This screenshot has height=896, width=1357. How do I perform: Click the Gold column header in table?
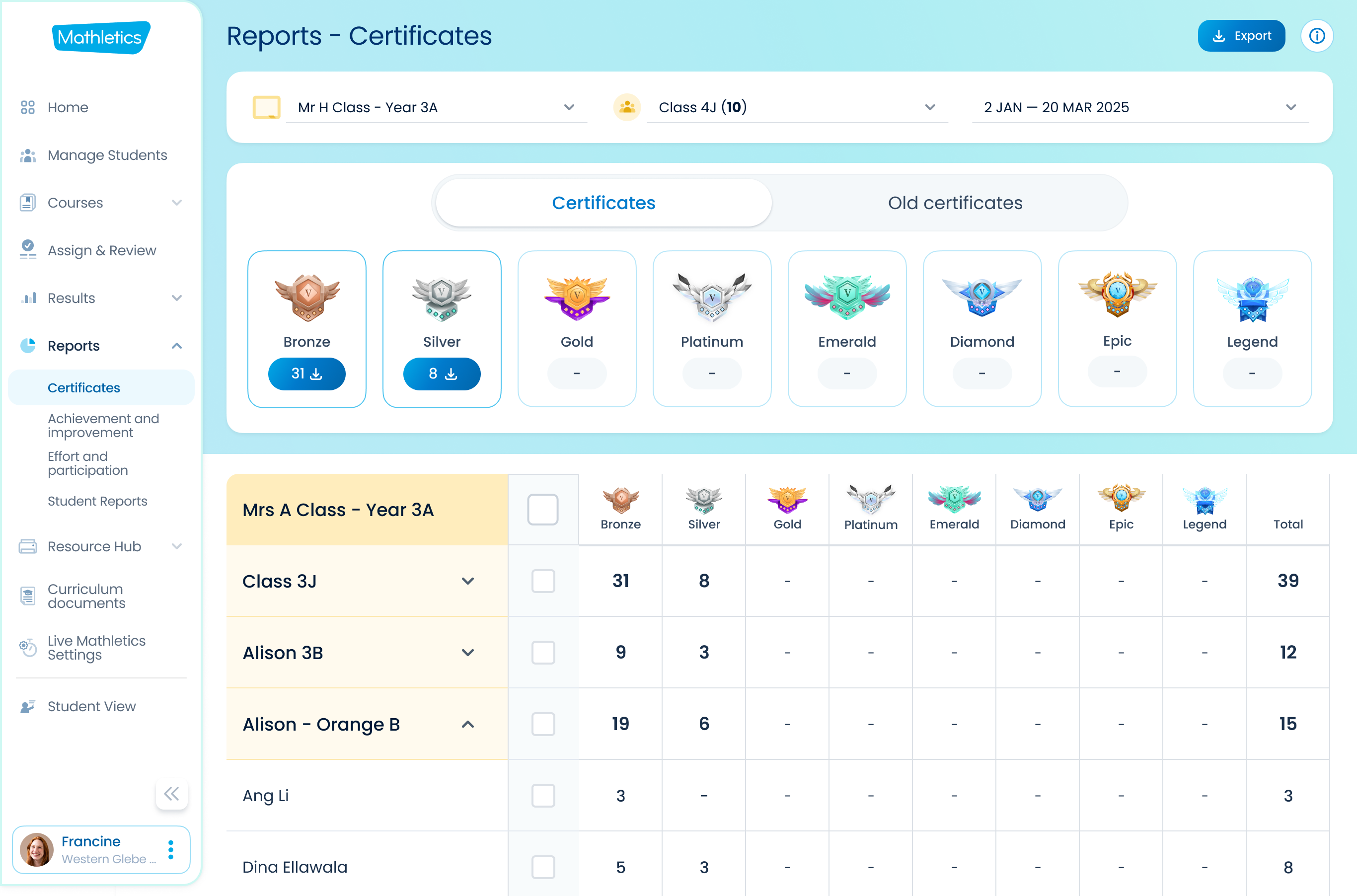pos(787,509)
